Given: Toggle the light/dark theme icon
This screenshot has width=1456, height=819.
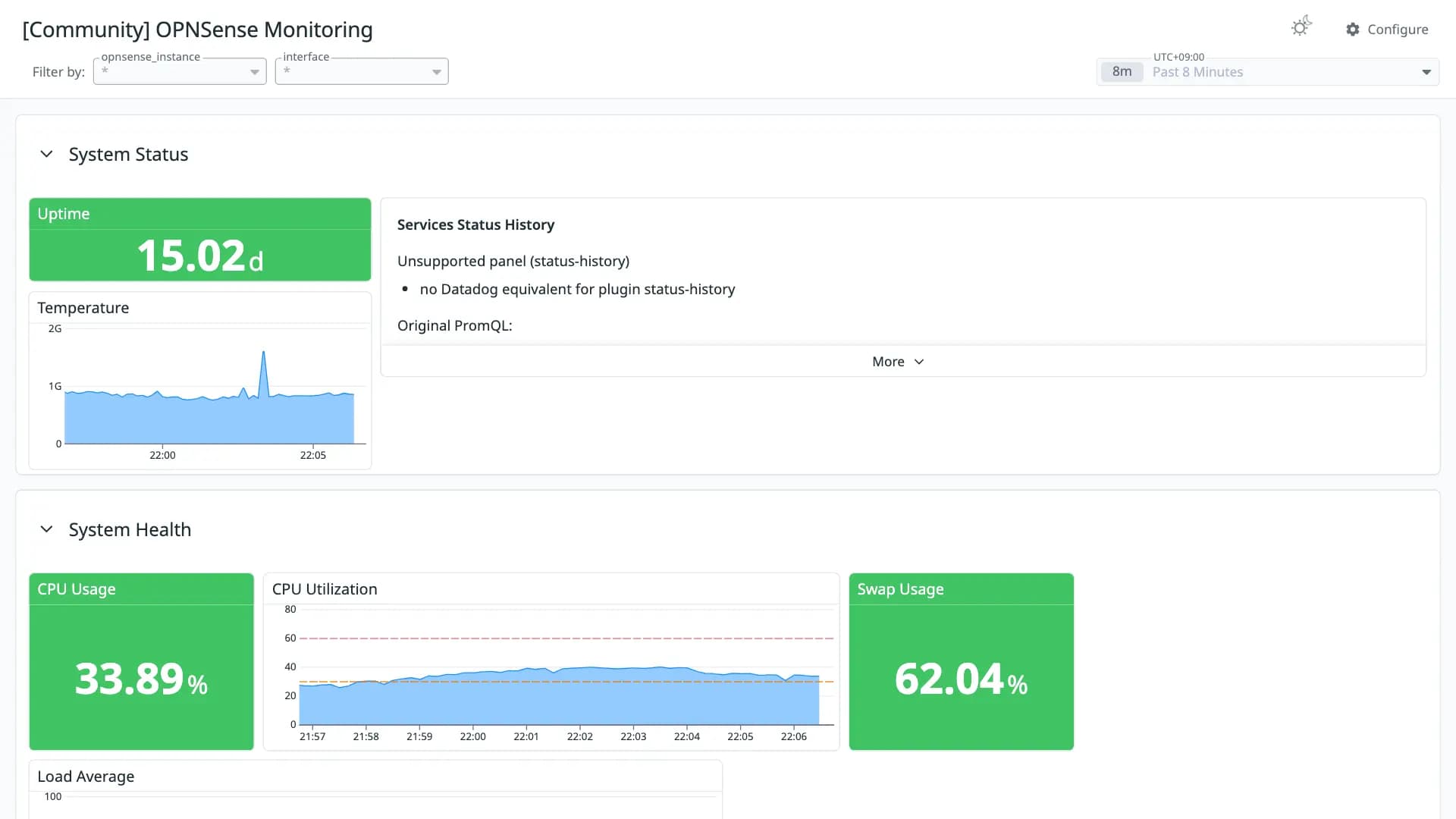Looking at the screenshot, I should (1301, 27).
